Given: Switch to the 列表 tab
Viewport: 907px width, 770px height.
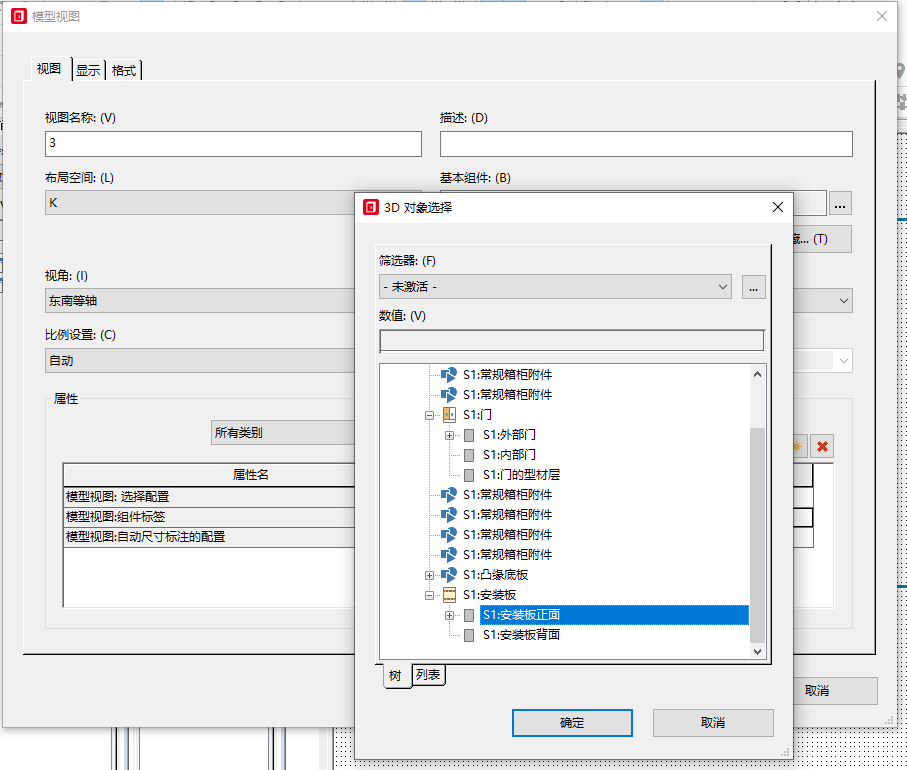Looking at the screenshot, I should click(429, 675).
